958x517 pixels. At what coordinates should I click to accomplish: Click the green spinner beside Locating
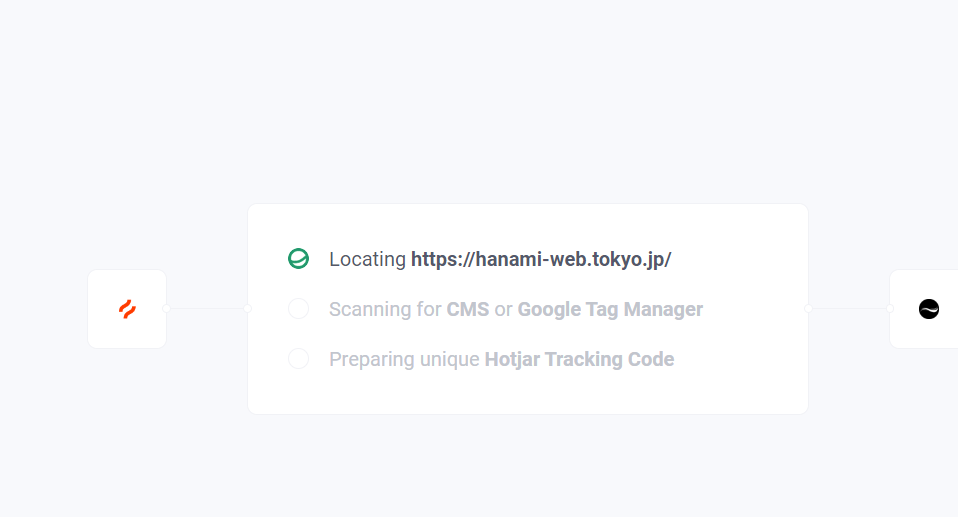point(298,259)
